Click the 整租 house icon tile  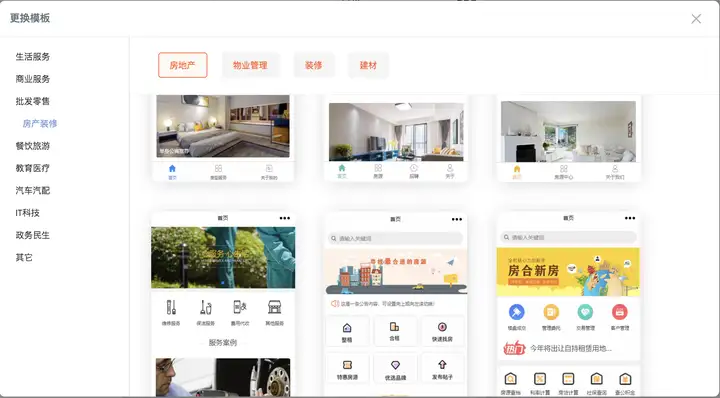click(x=347, y=331)
